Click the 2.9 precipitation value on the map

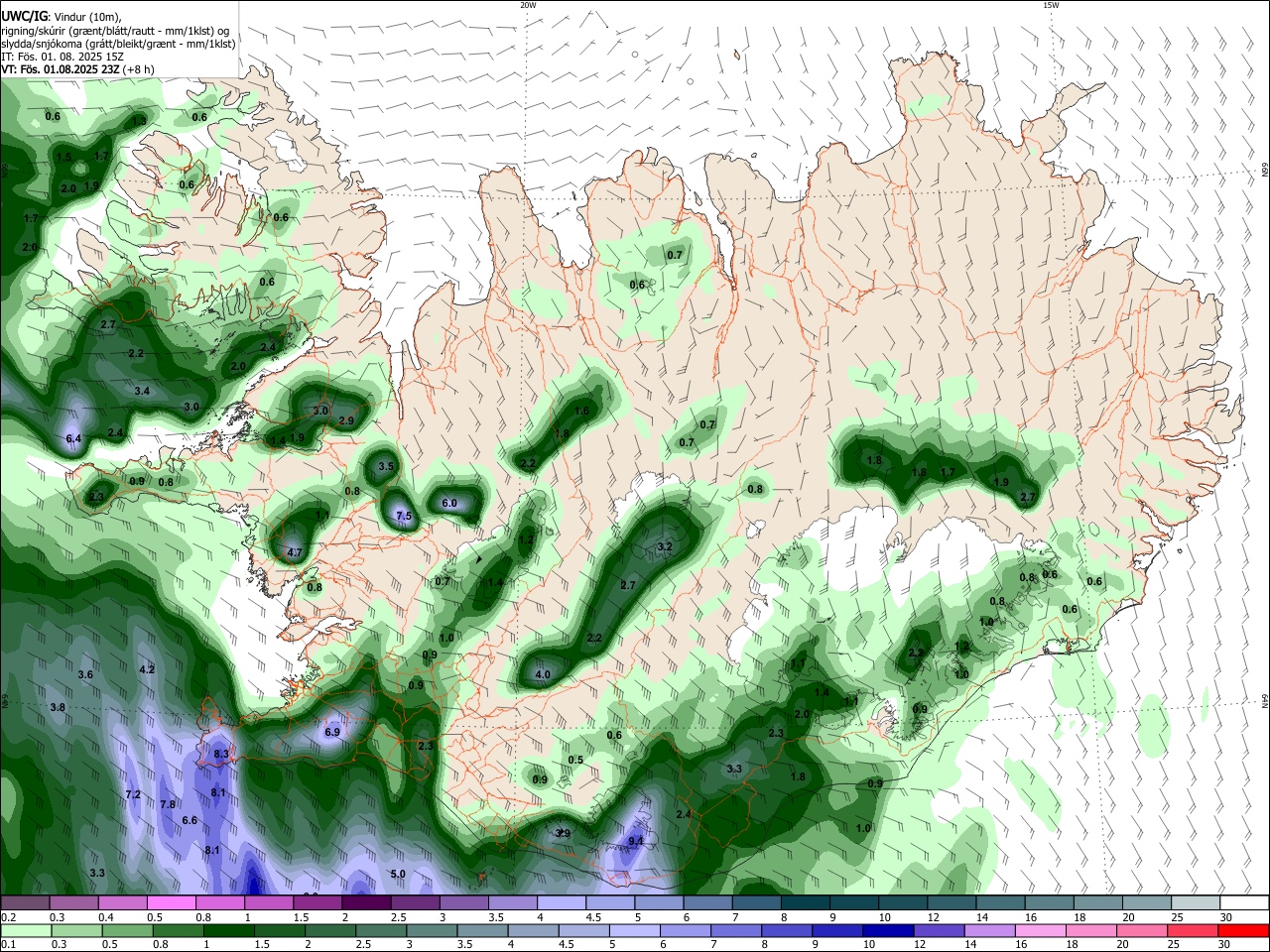pyautogui.click(x=346, y=420)
